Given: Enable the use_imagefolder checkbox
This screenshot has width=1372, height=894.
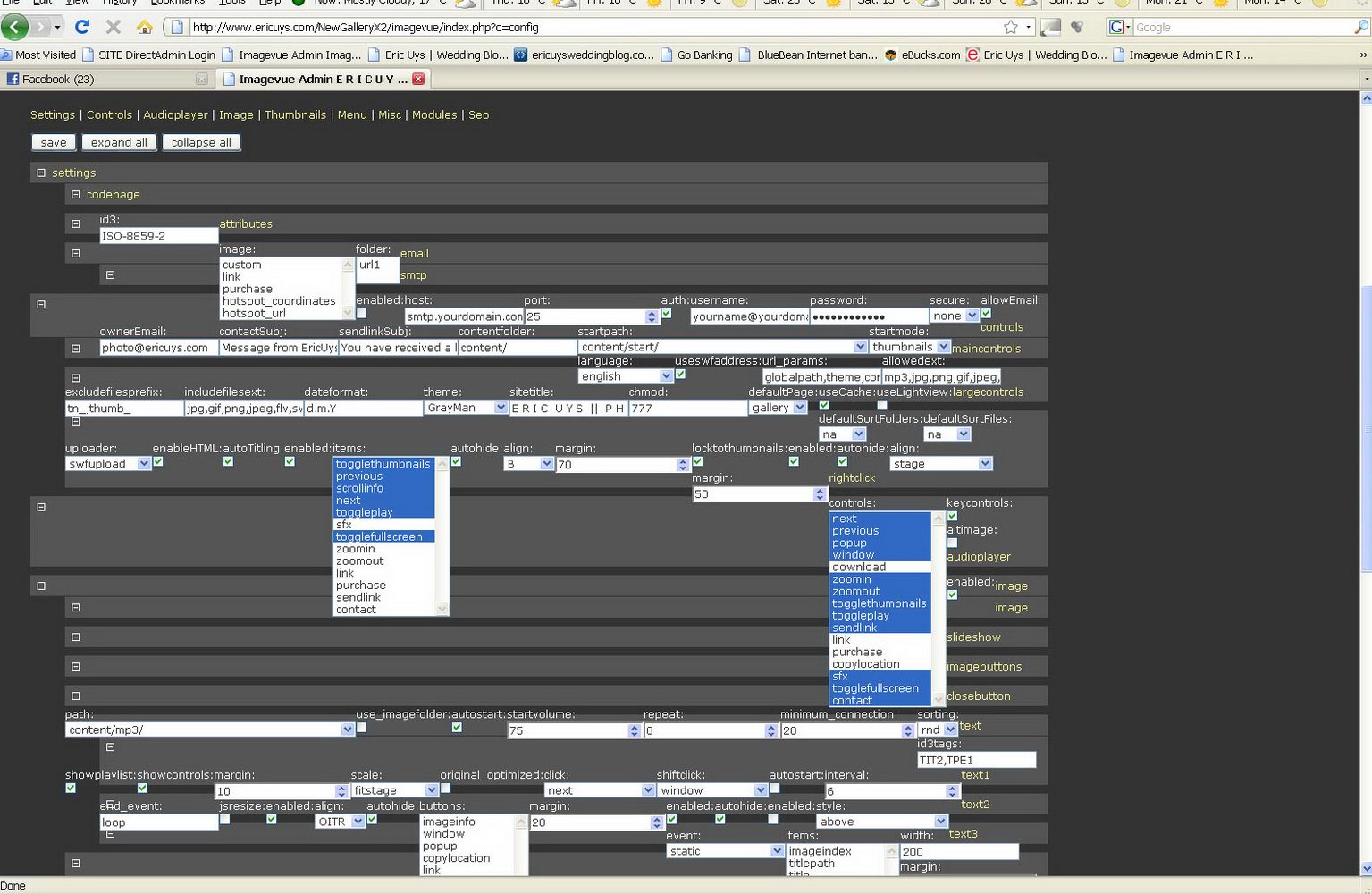Looking at the screenshot, I should [362, 728].
